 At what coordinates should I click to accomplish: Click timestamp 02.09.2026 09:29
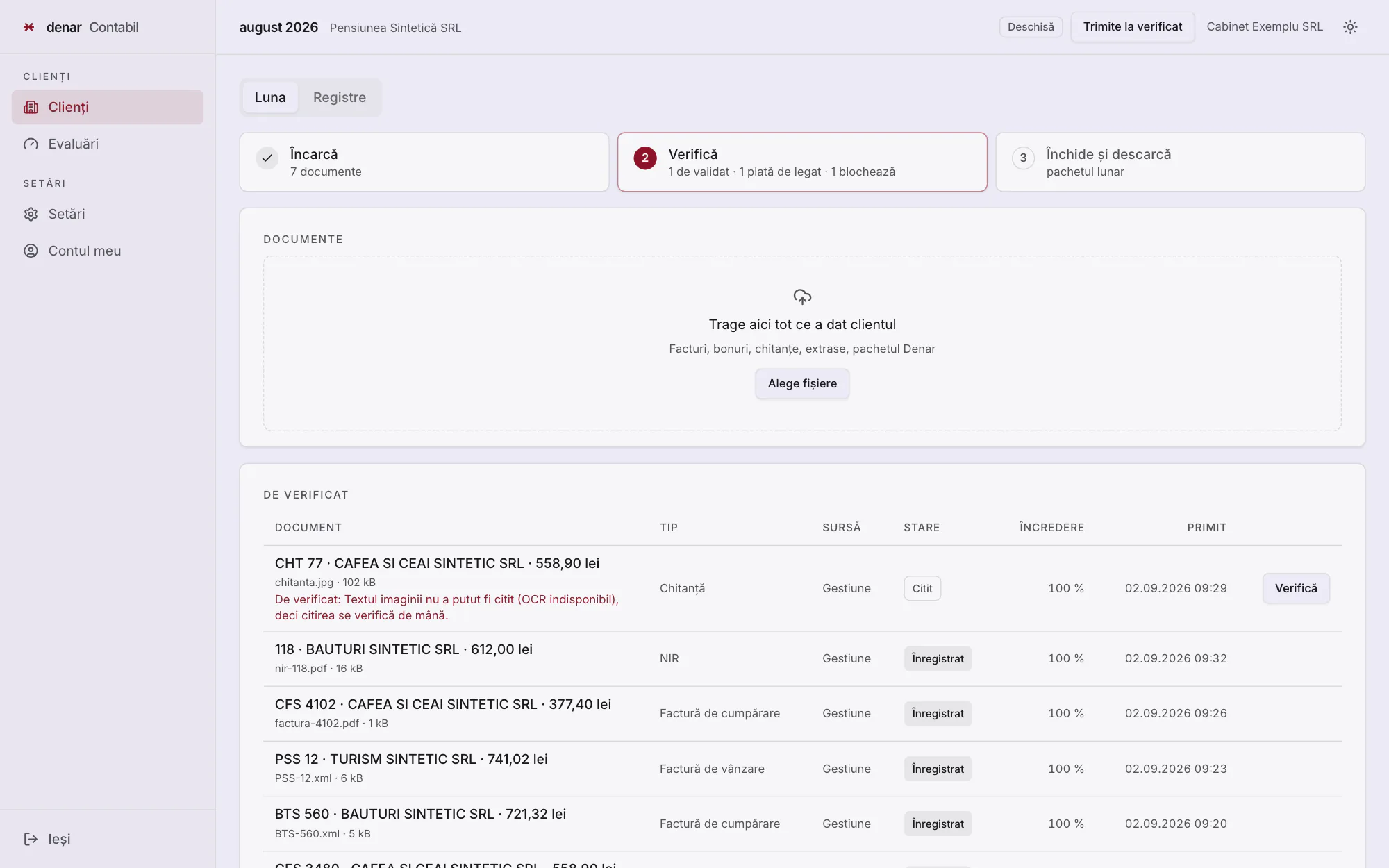point(1176,588)
